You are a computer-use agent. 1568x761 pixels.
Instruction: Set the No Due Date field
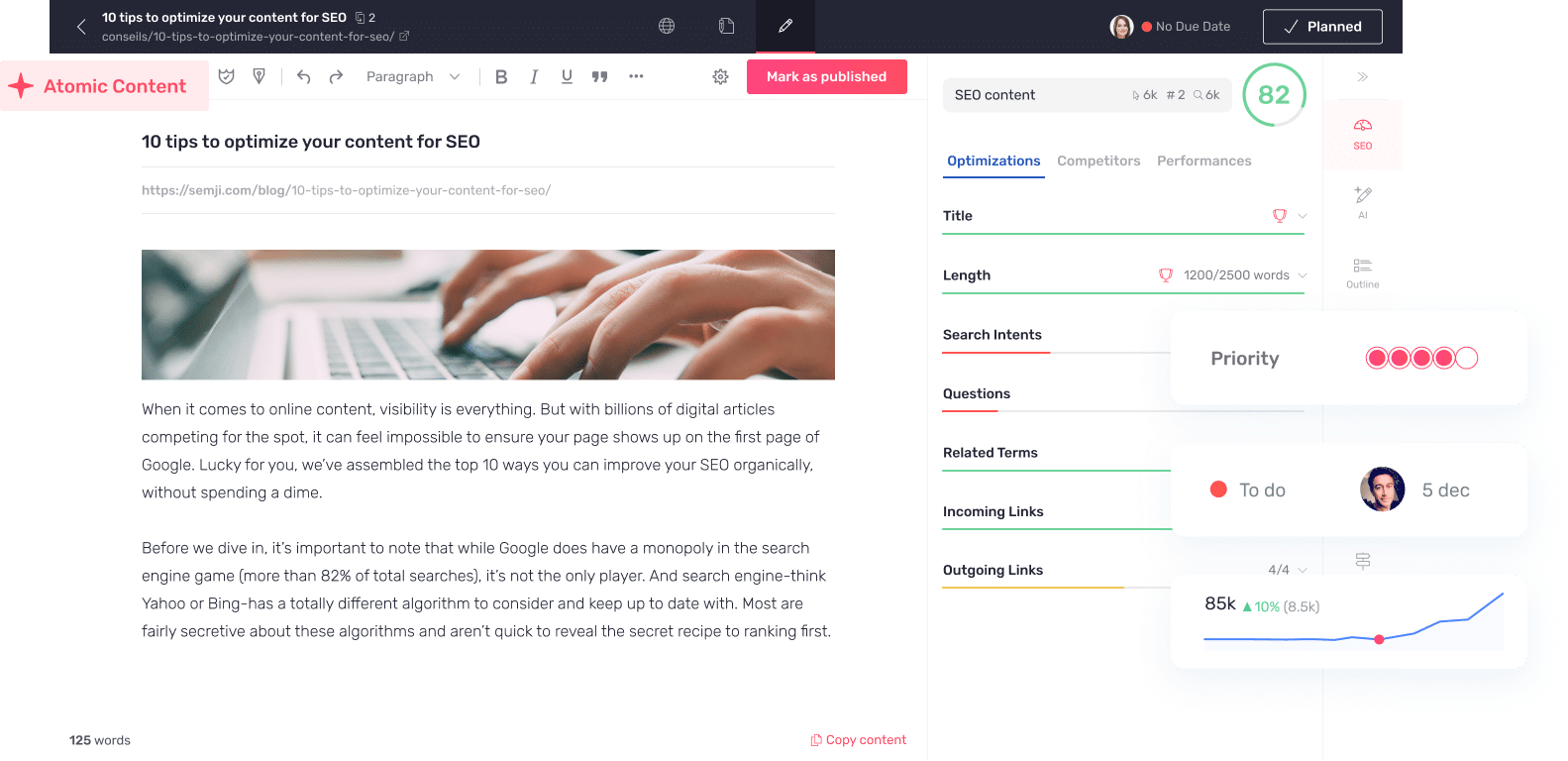[1187, 27]
